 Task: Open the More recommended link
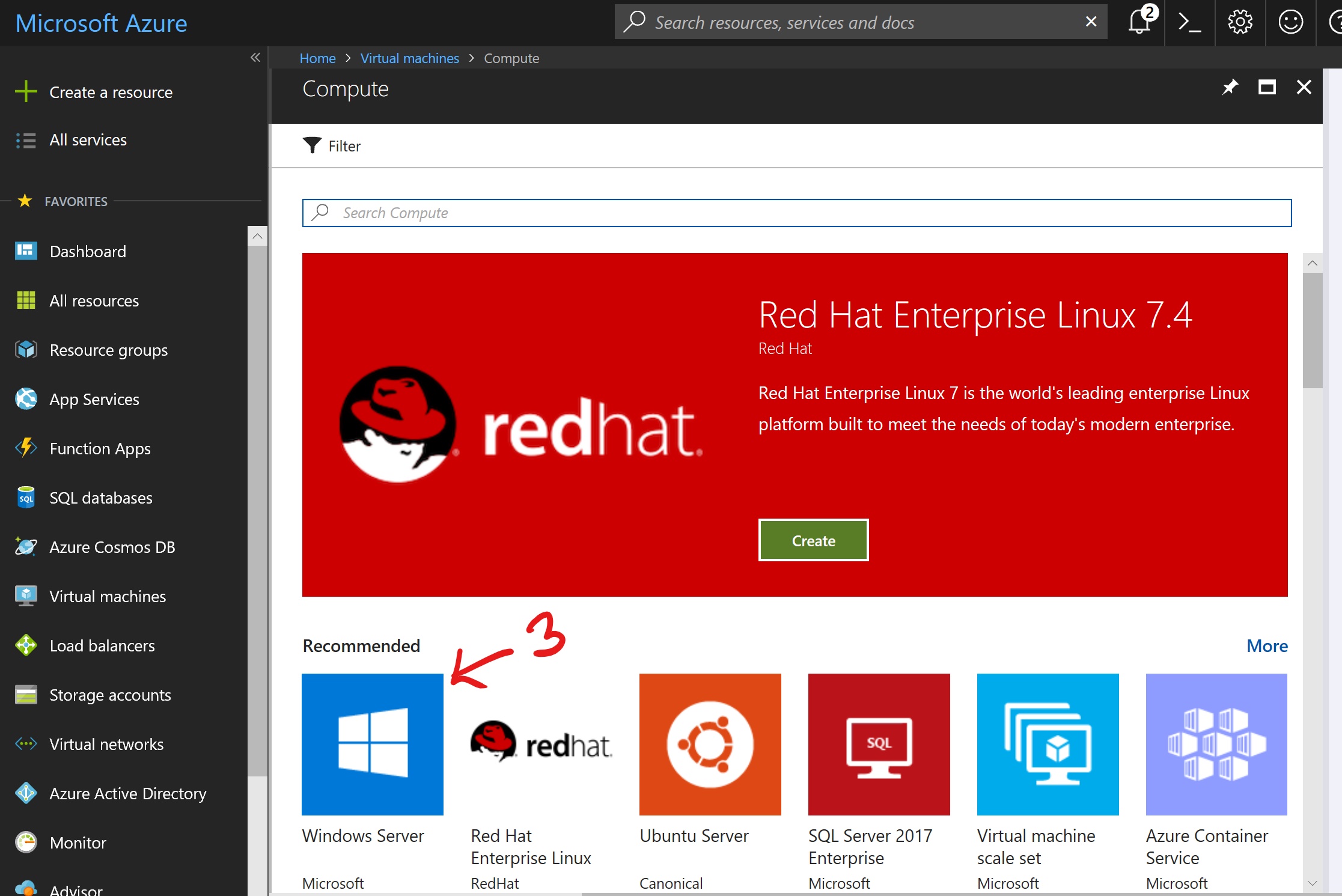pos(1267,646)
